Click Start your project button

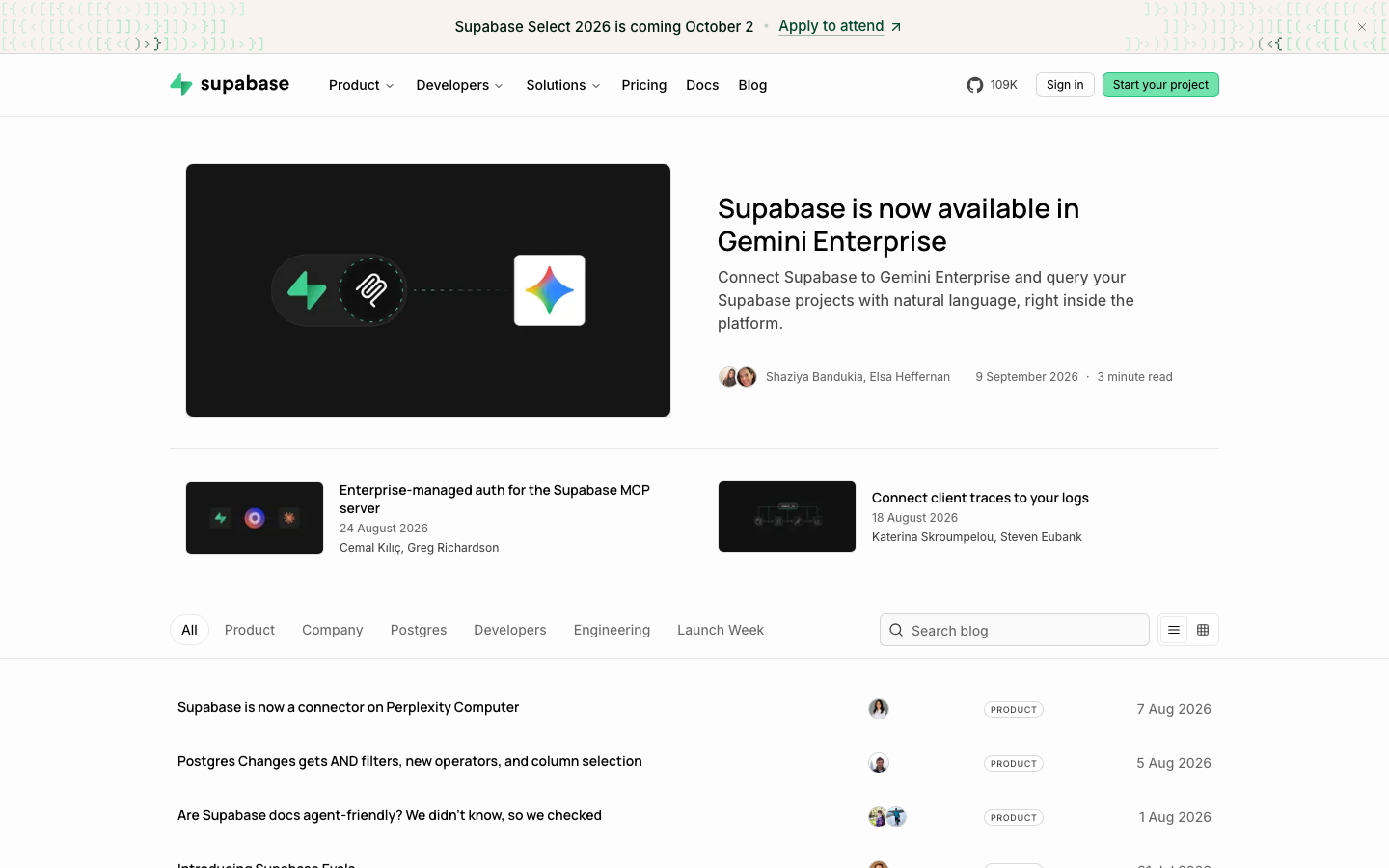(x=1160, y=85)
